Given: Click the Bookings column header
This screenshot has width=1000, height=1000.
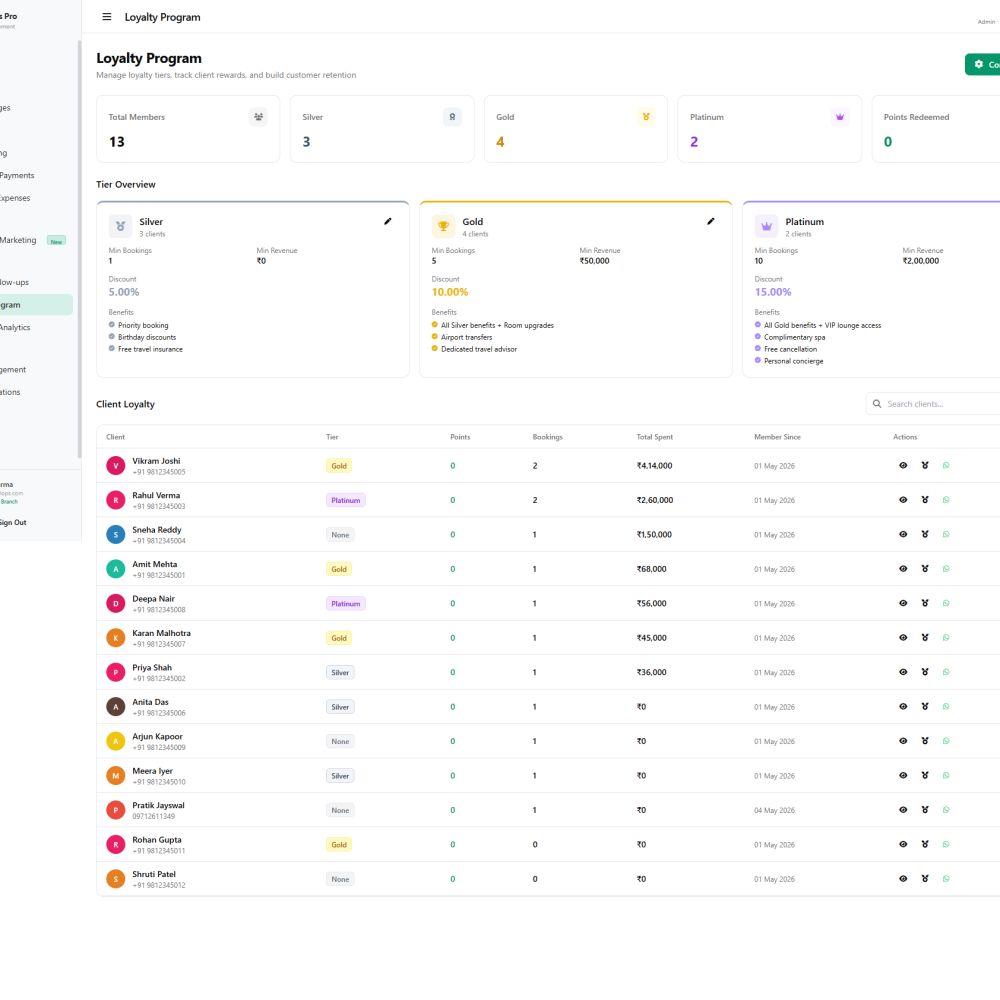Looking at the screenshot, I should pos(548,437).
